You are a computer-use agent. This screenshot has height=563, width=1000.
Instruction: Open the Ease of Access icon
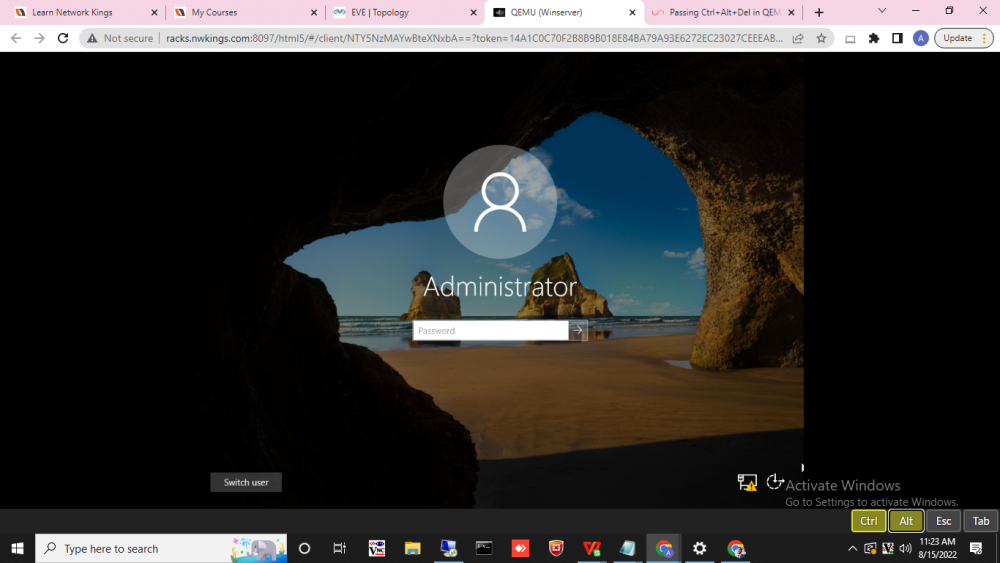[774, 482]
